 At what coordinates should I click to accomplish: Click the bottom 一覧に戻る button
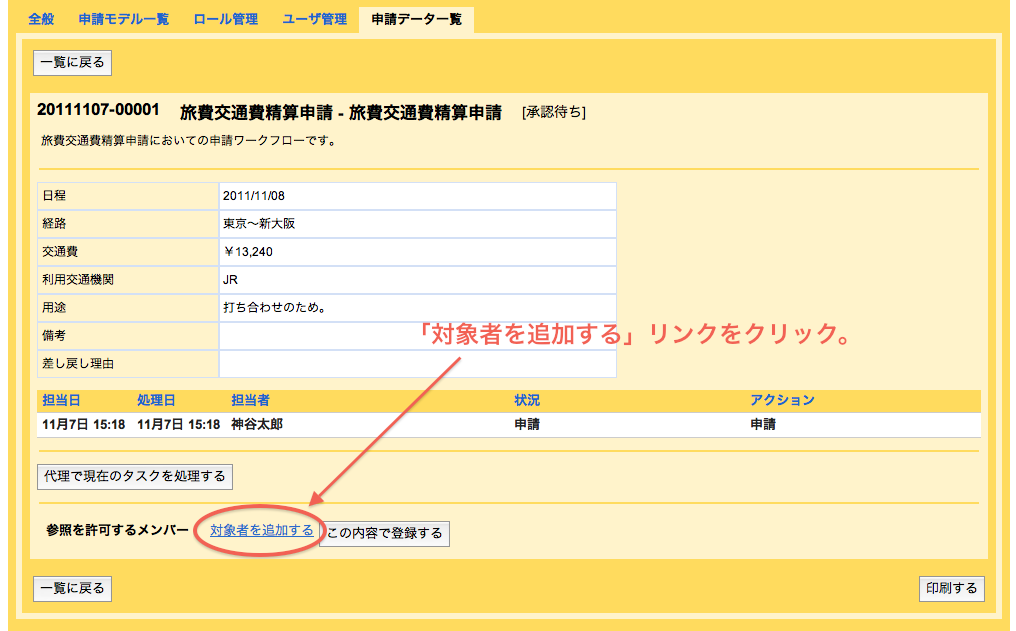[70, 588]
